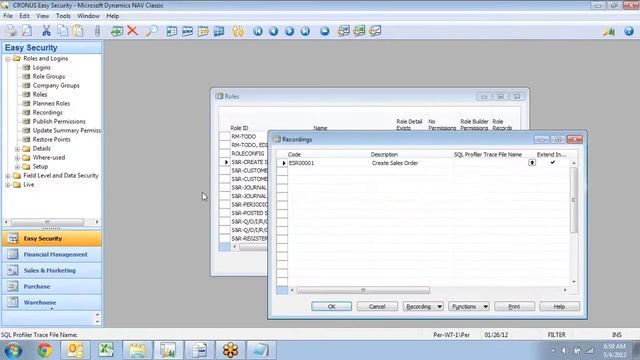Expand Field Level and Data Security

8,176
